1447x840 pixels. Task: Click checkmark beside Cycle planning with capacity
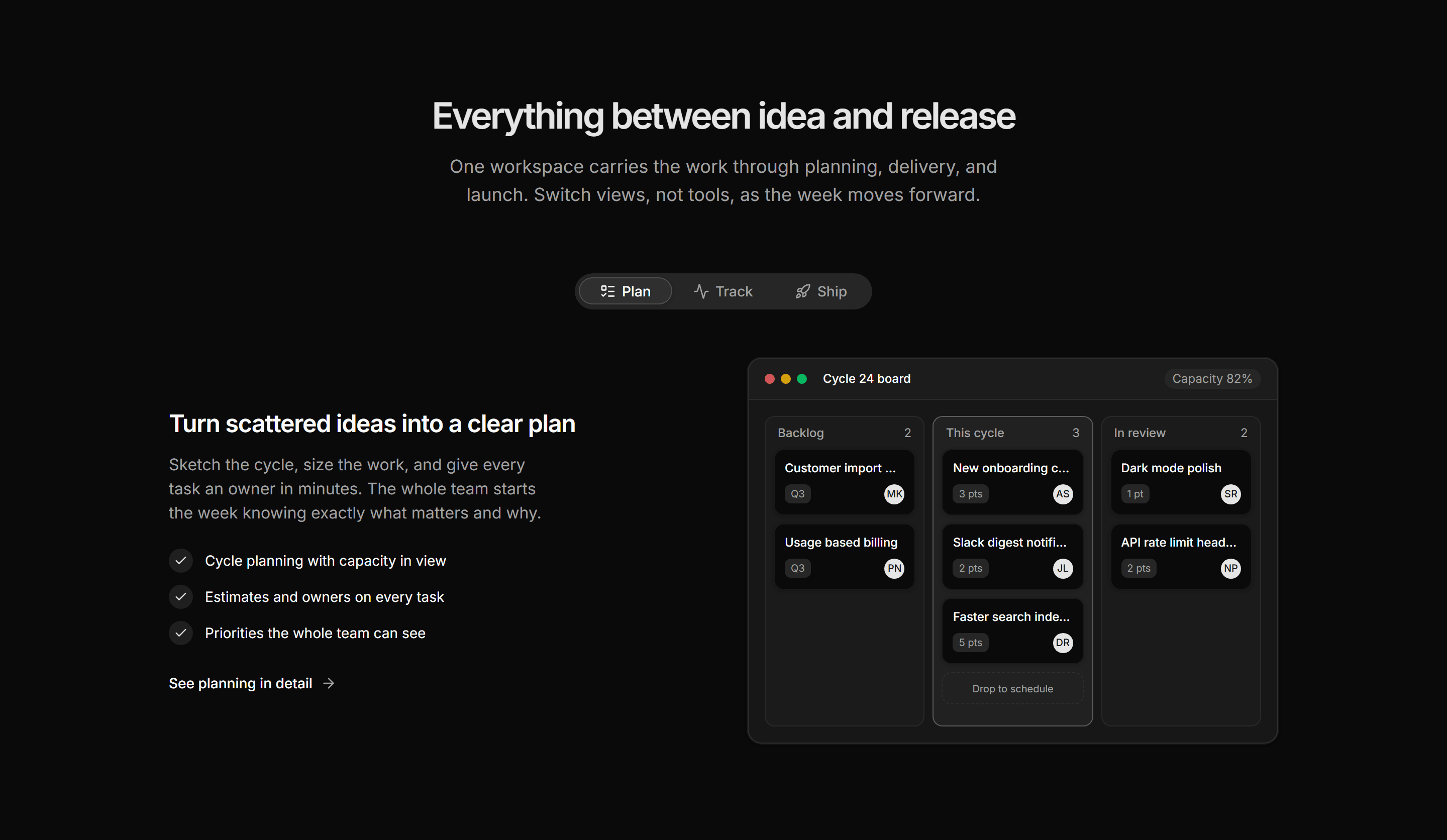coord(181,560)
